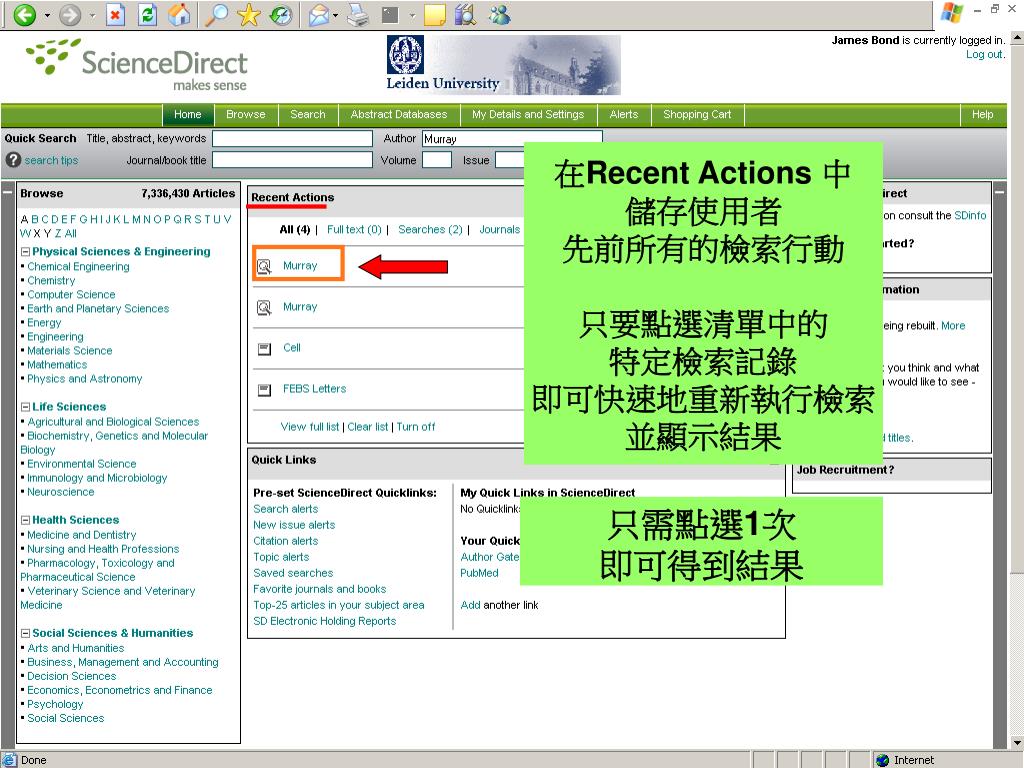Click the yellow note toolbar icon
This screenshot has height=768, width=1024.
pyautogui.click(x=435, y=14)
